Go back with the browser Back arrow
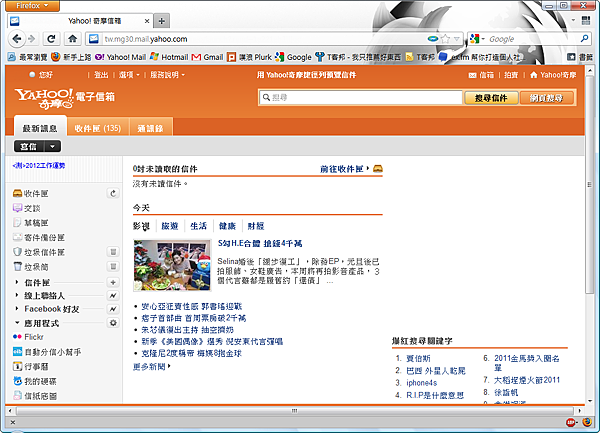This screenshot has height=433, width=600. tap(16, 39)
